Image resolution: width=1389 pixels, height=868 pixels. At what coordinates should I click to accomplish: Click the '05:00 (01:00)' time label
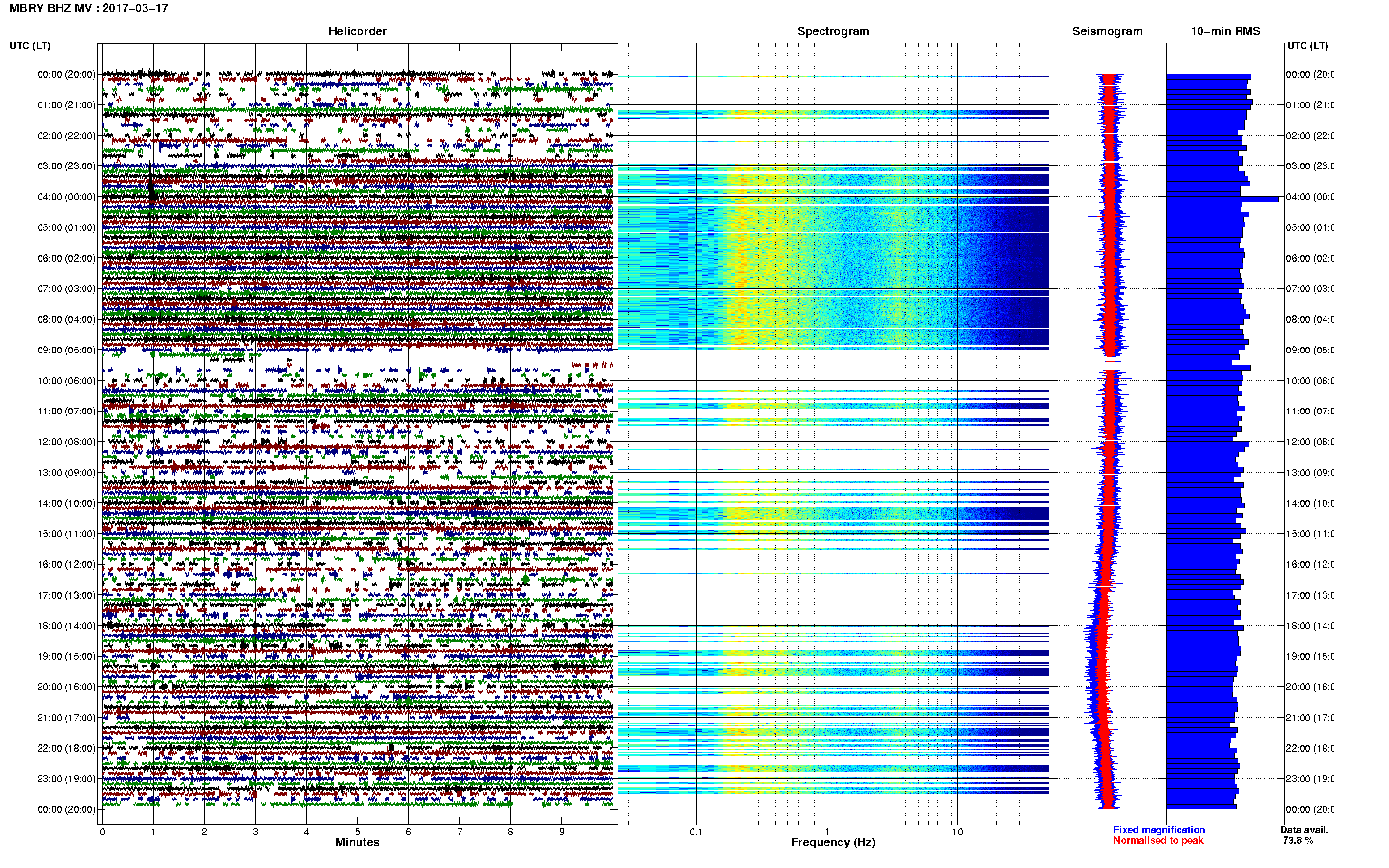click(66, 227)
